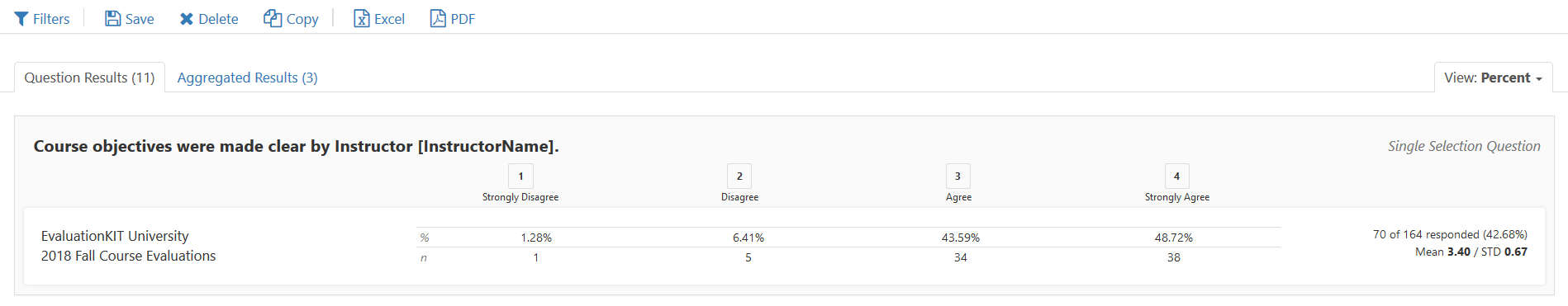The width and height of the screenshot is (1568, 306).
Task: Click the Delete X icon
Action: click(187, 19)
